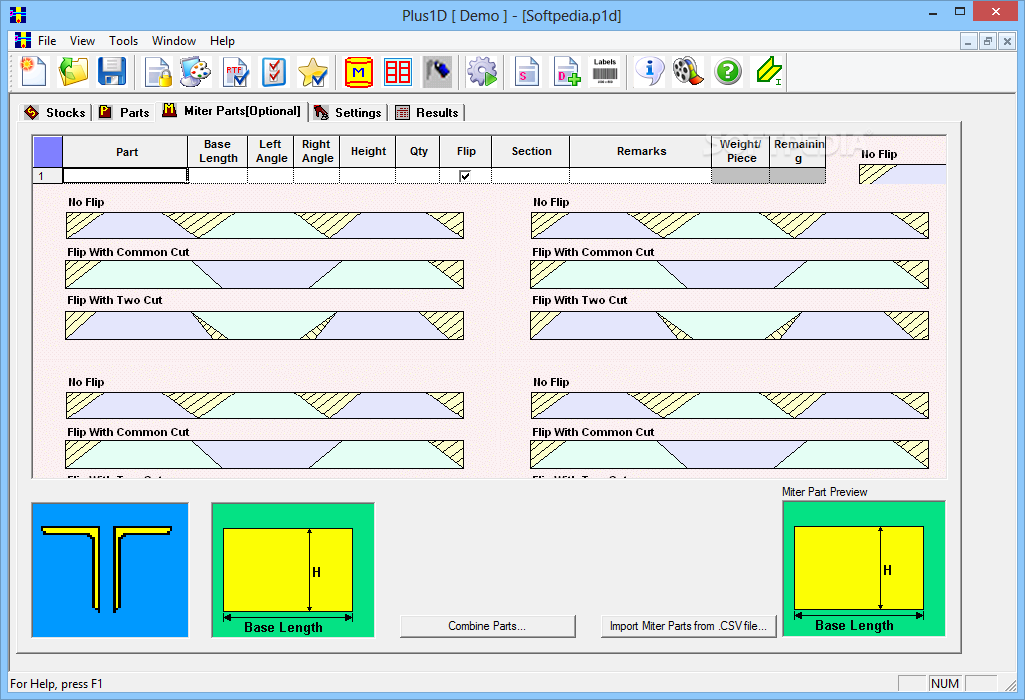Open the View menu
1025x700 pixels.
(x=82, y=41)
